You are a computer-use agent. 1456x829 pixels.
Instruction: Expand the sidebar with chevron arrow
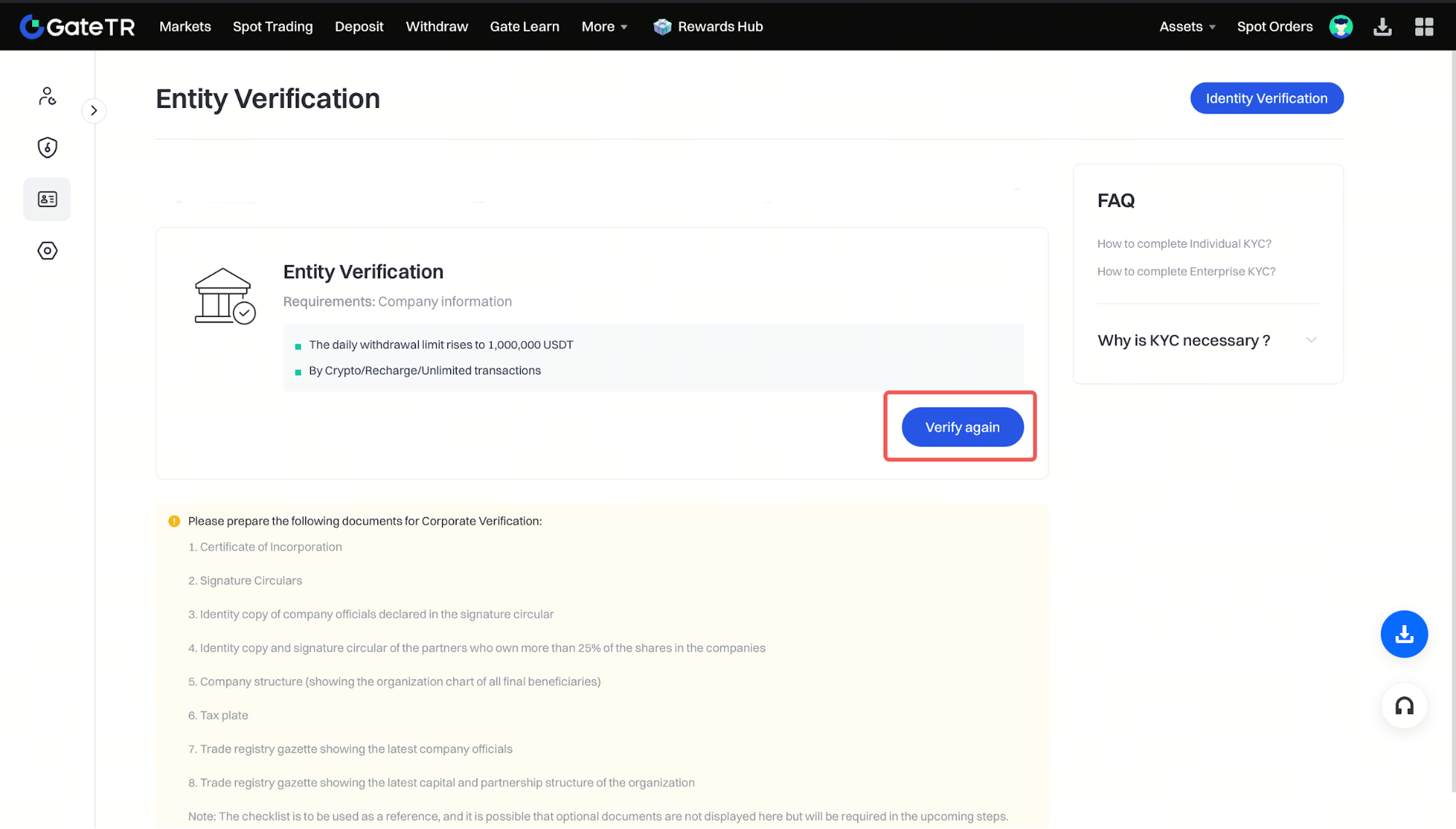point(94,111)
